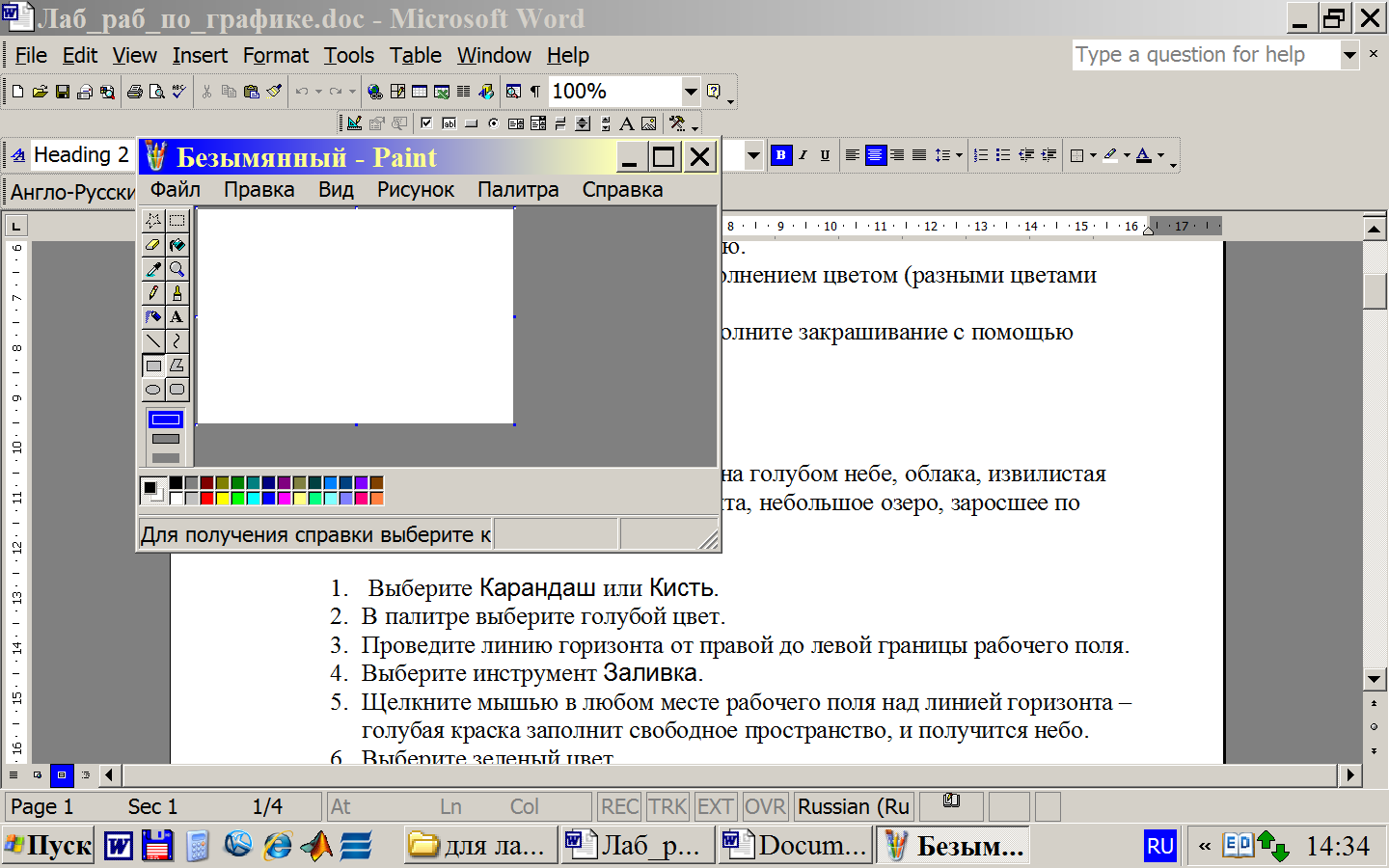Click the Пуск start button

48,846
